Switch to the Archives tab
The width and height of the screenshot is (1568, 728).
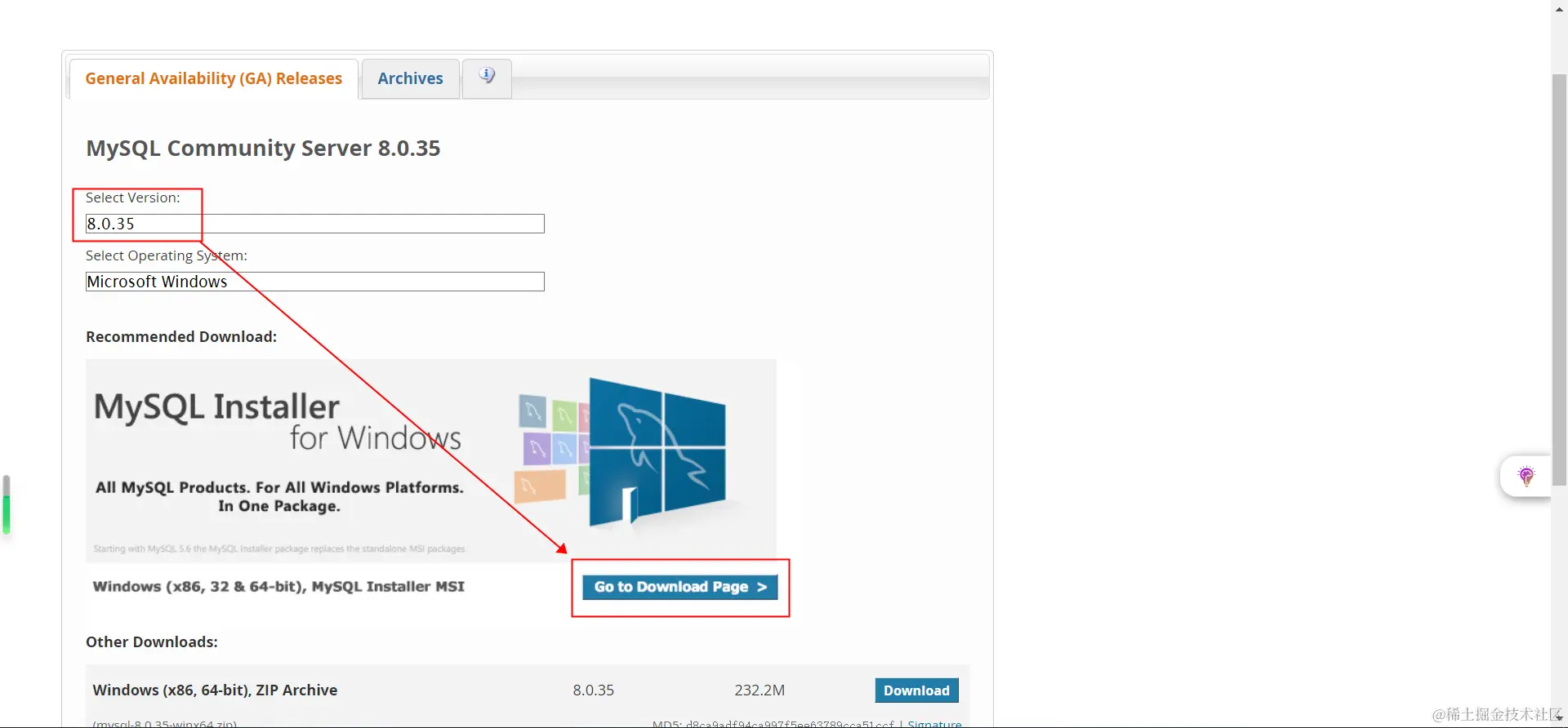coord(410,78)
